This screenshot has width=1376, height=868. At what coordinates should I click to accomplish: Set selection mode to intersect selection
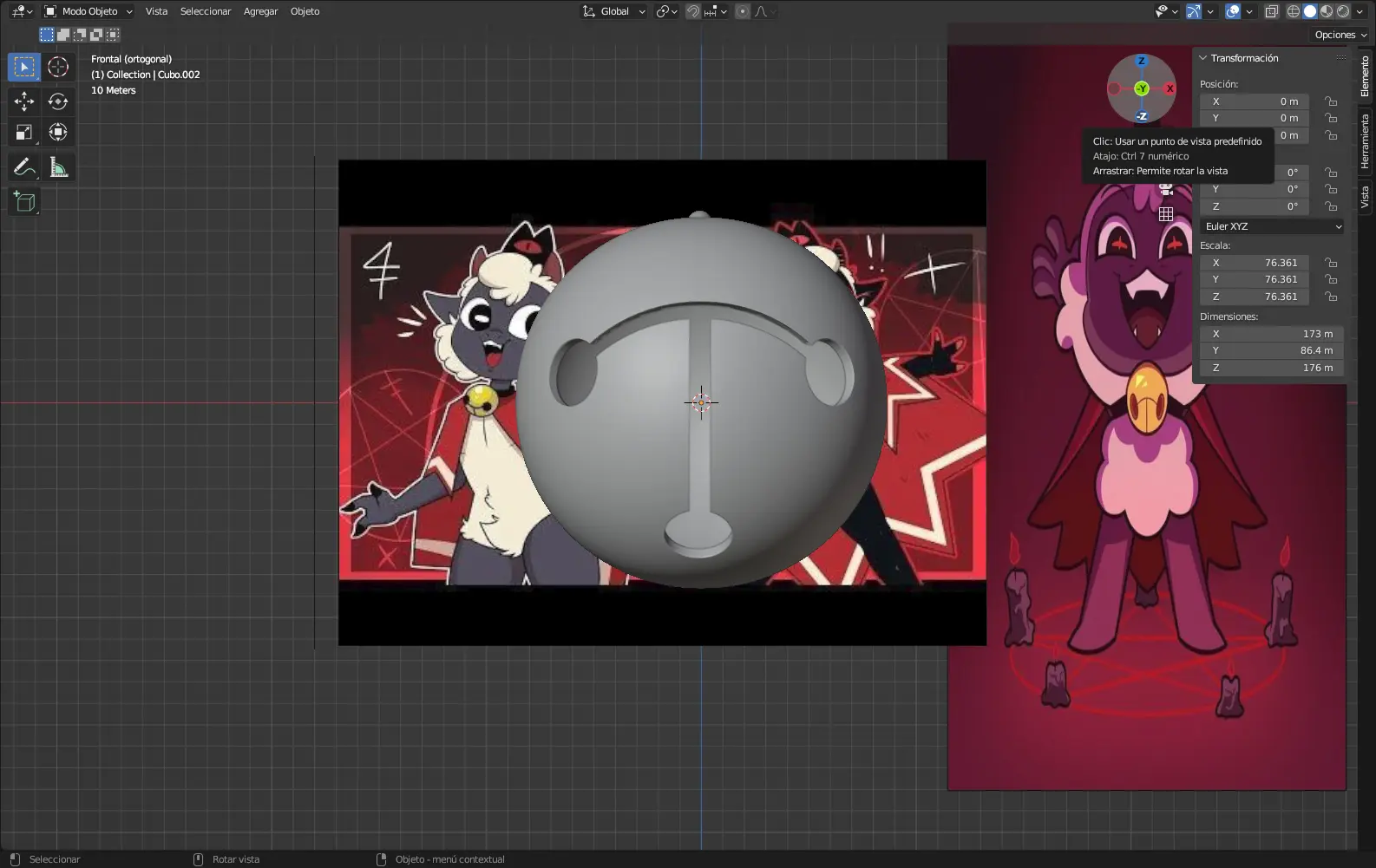coord(113,35)
